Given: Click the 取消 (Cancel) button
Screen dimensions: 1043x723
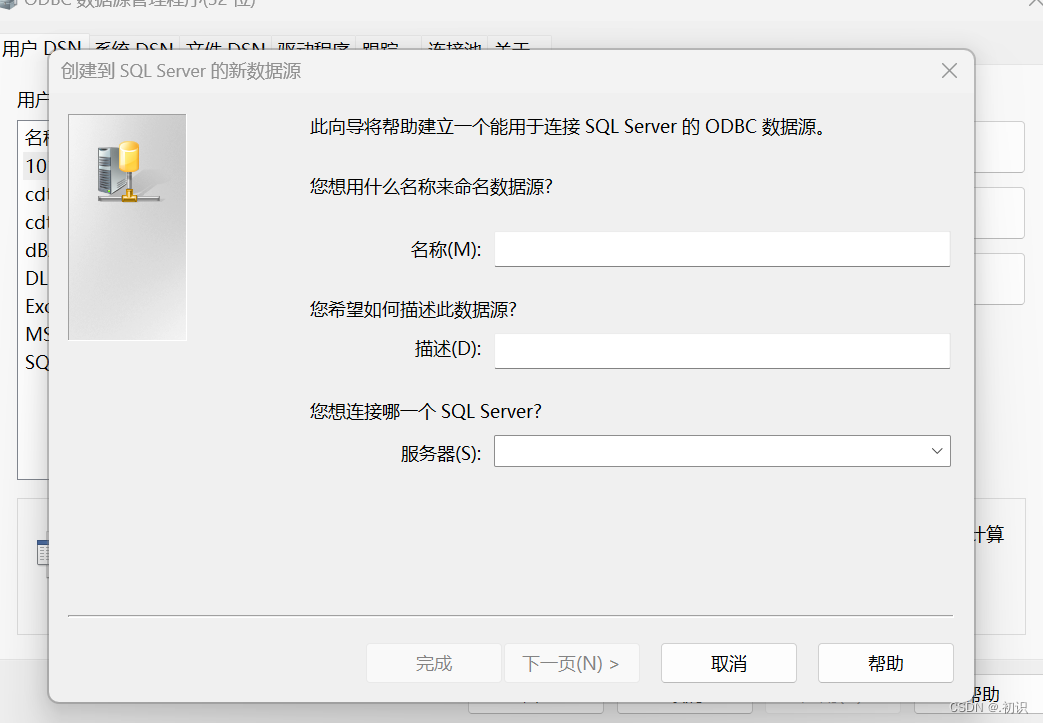Looking at the screenshot, I should [728, 663].
